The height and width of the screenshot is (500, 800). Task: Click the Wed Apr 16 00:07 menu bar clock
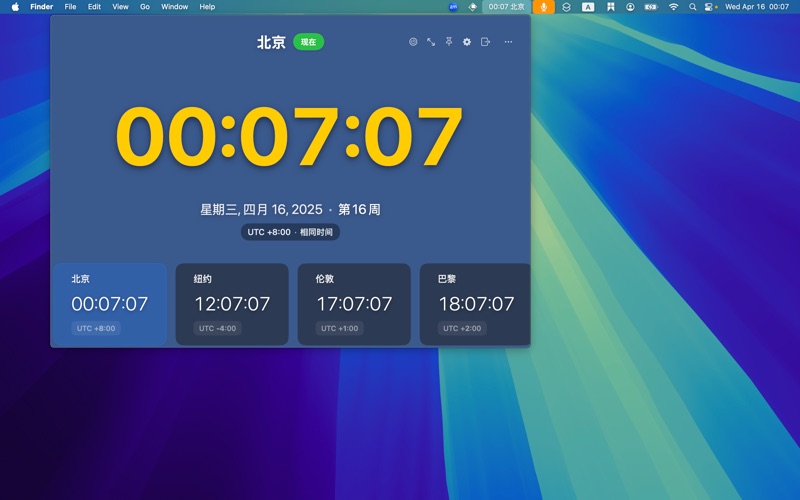[757, 7]
